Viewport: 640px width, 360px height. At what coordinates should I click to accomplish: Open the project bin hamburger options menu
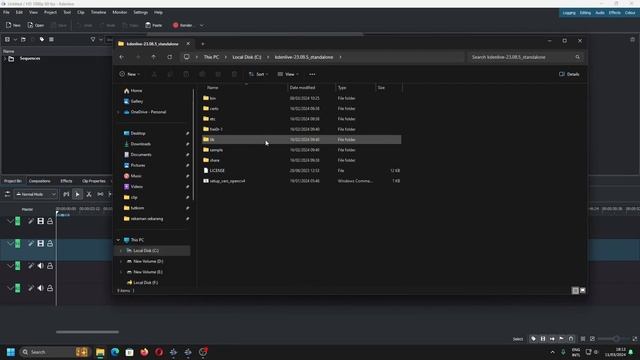click(51, 40)
